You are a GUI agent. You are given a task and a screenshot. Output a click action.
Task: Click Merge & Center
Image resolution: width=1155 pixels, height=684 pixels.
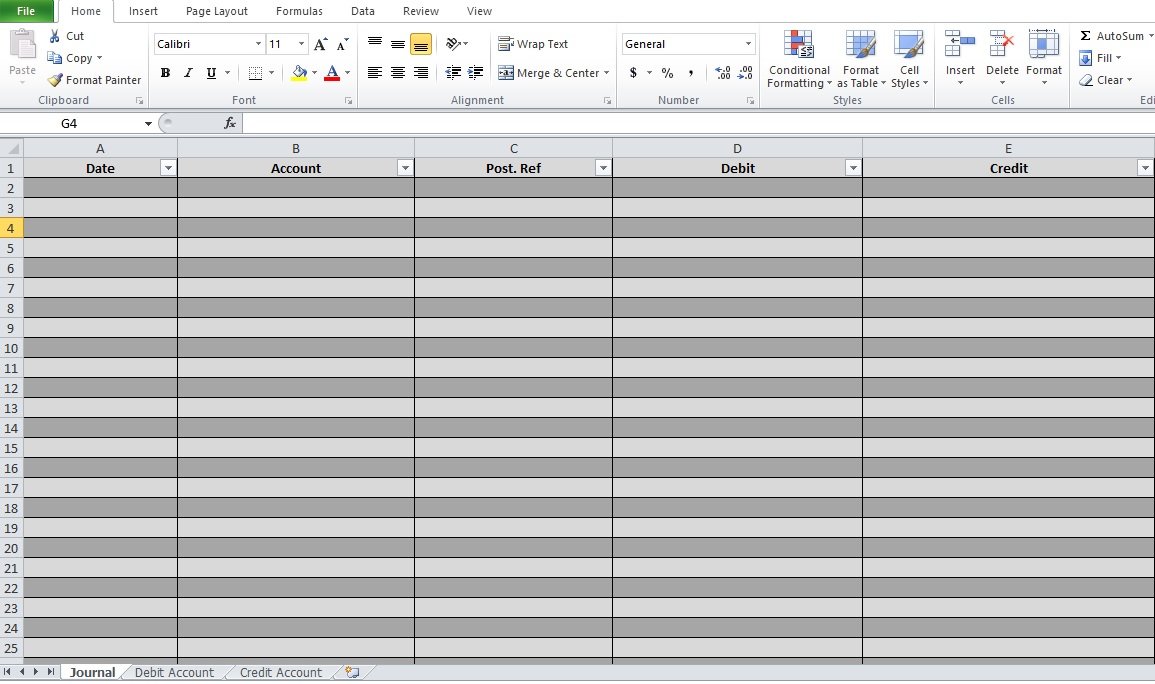pyautogui.click(x=549, y=73)
